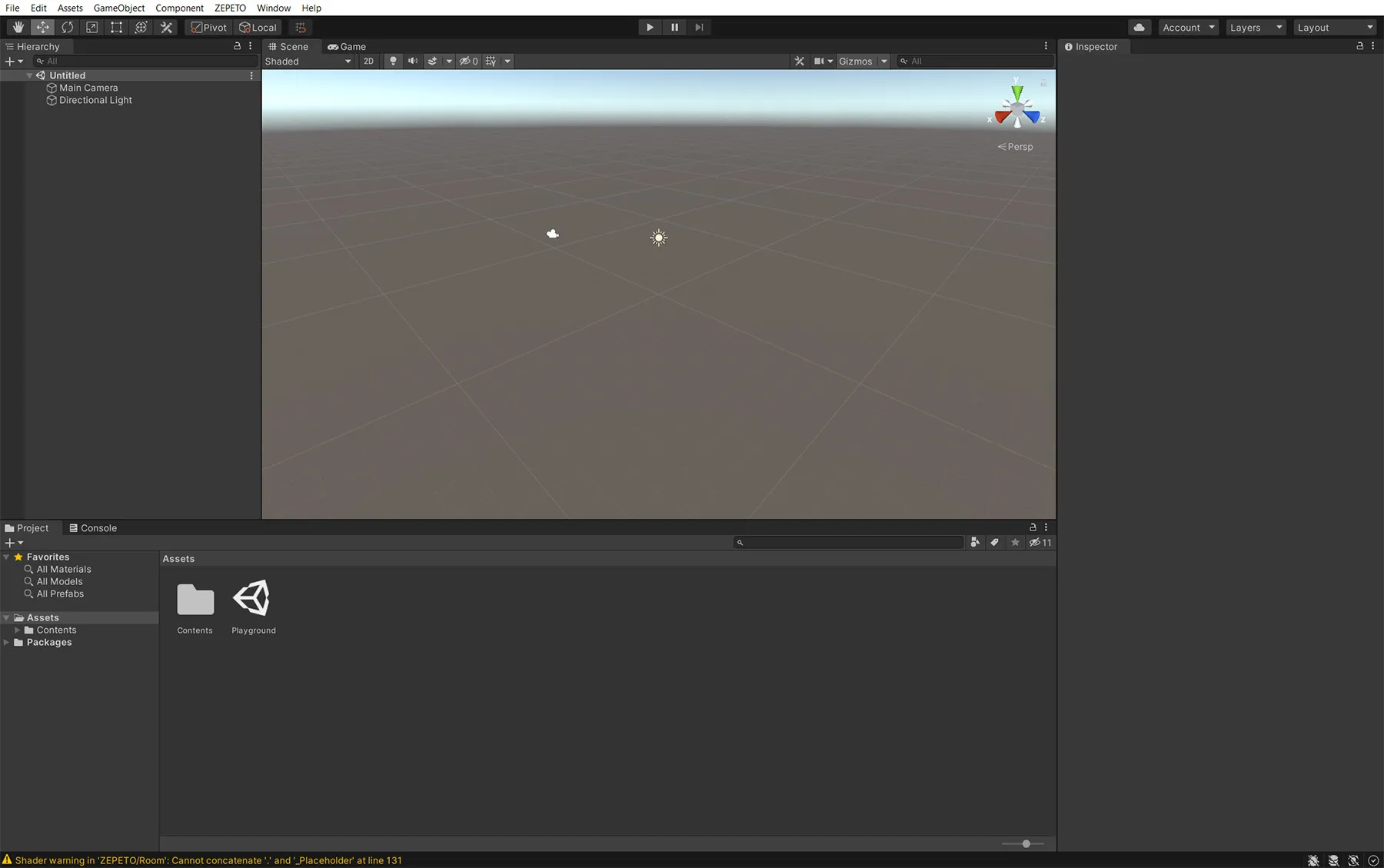Switch to the Console tab
The height and width of the screenshot is (868, 1384).
(93, 527)
